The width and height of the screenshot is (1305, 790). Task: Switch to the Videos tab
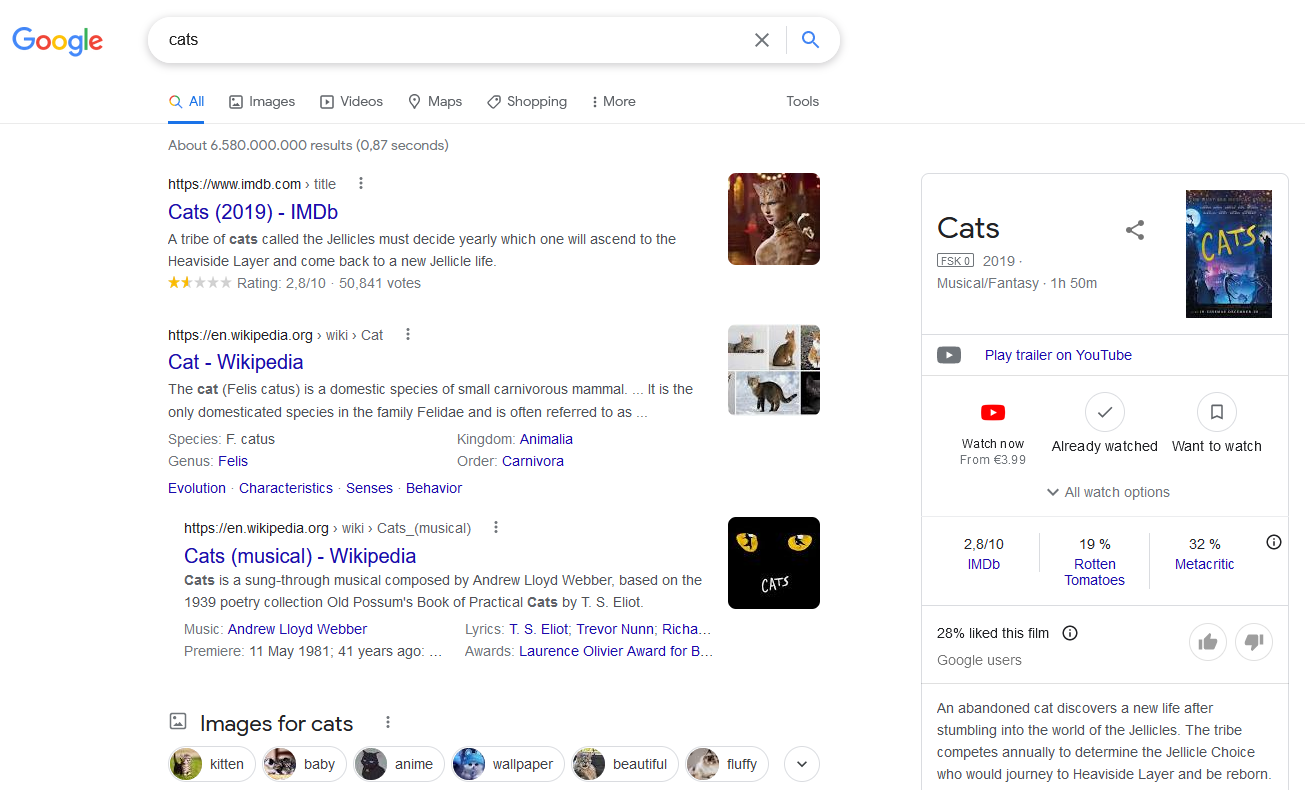[x=351, y=102]
